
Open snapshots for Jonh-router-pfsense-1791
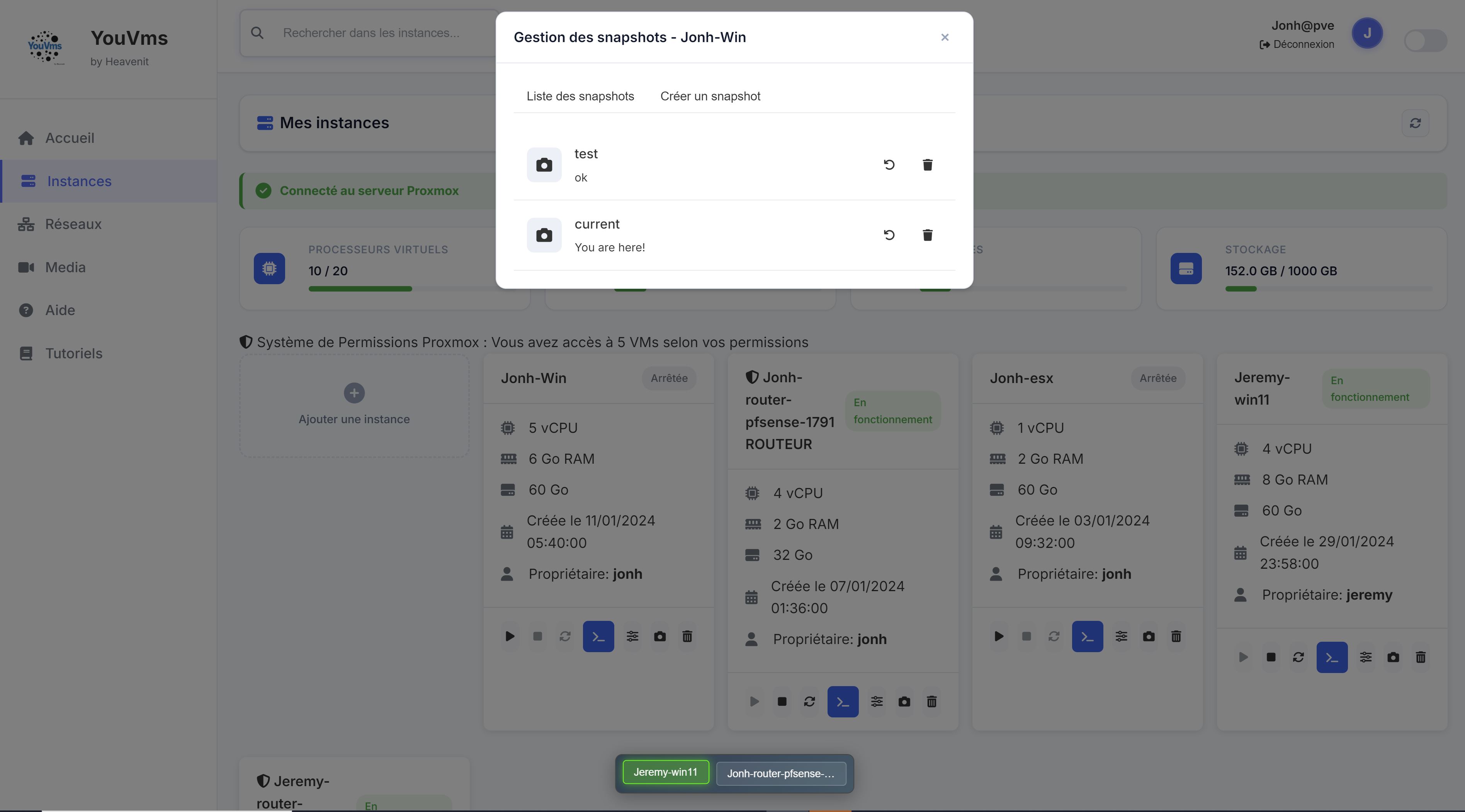tap(904, 702)
